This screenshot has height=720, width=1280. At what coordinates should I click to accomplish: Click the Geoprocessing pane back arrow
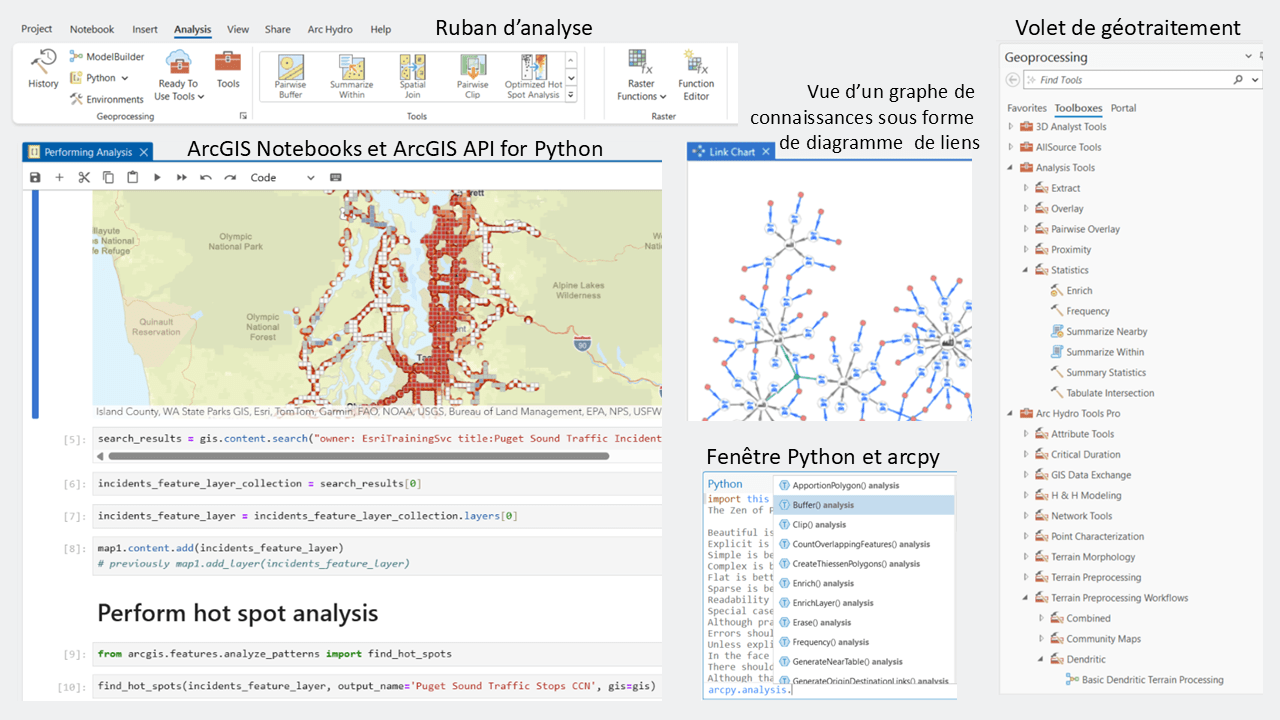pos(1013,79)
